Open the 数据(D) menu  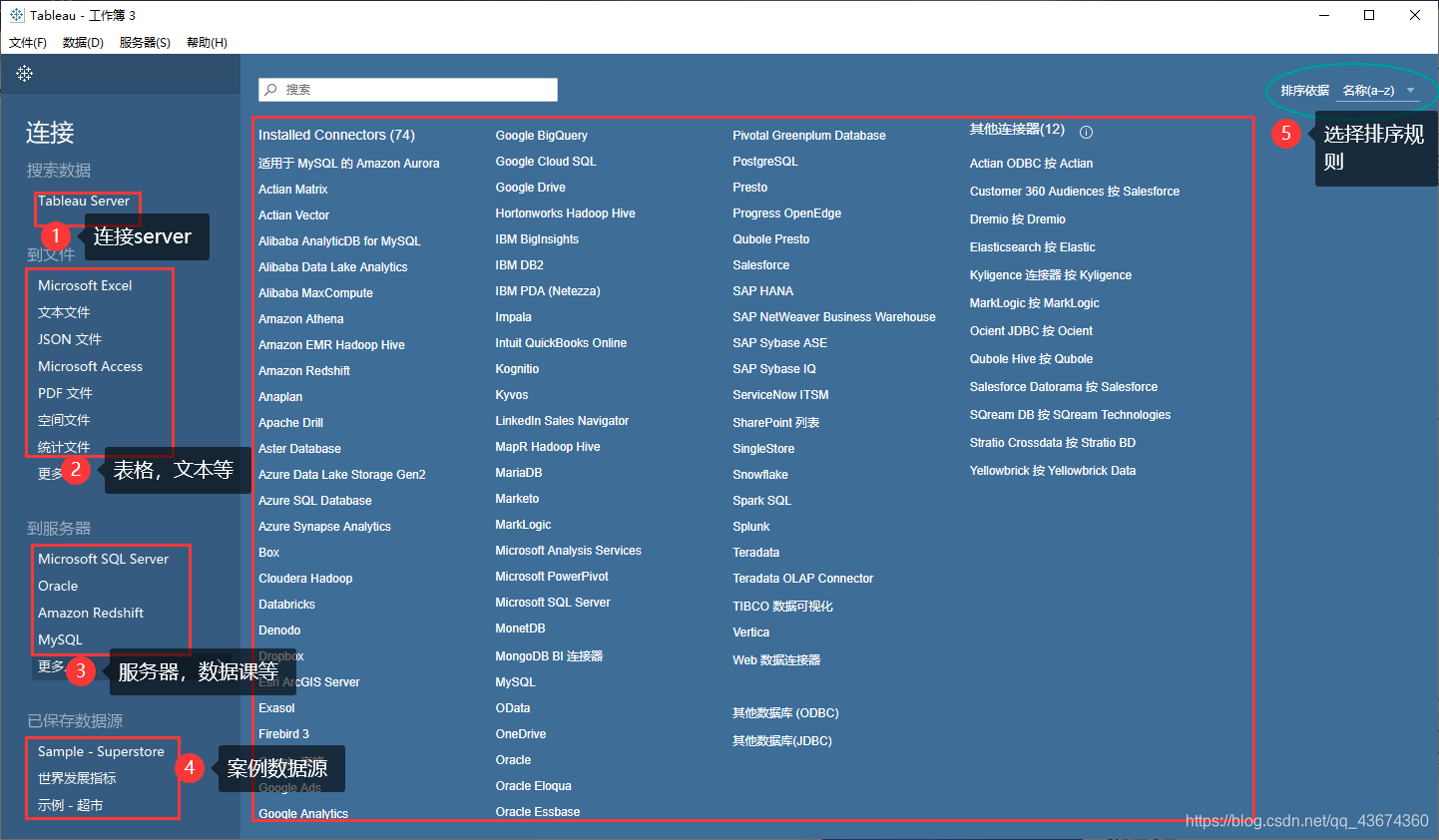tap(83, 43)
